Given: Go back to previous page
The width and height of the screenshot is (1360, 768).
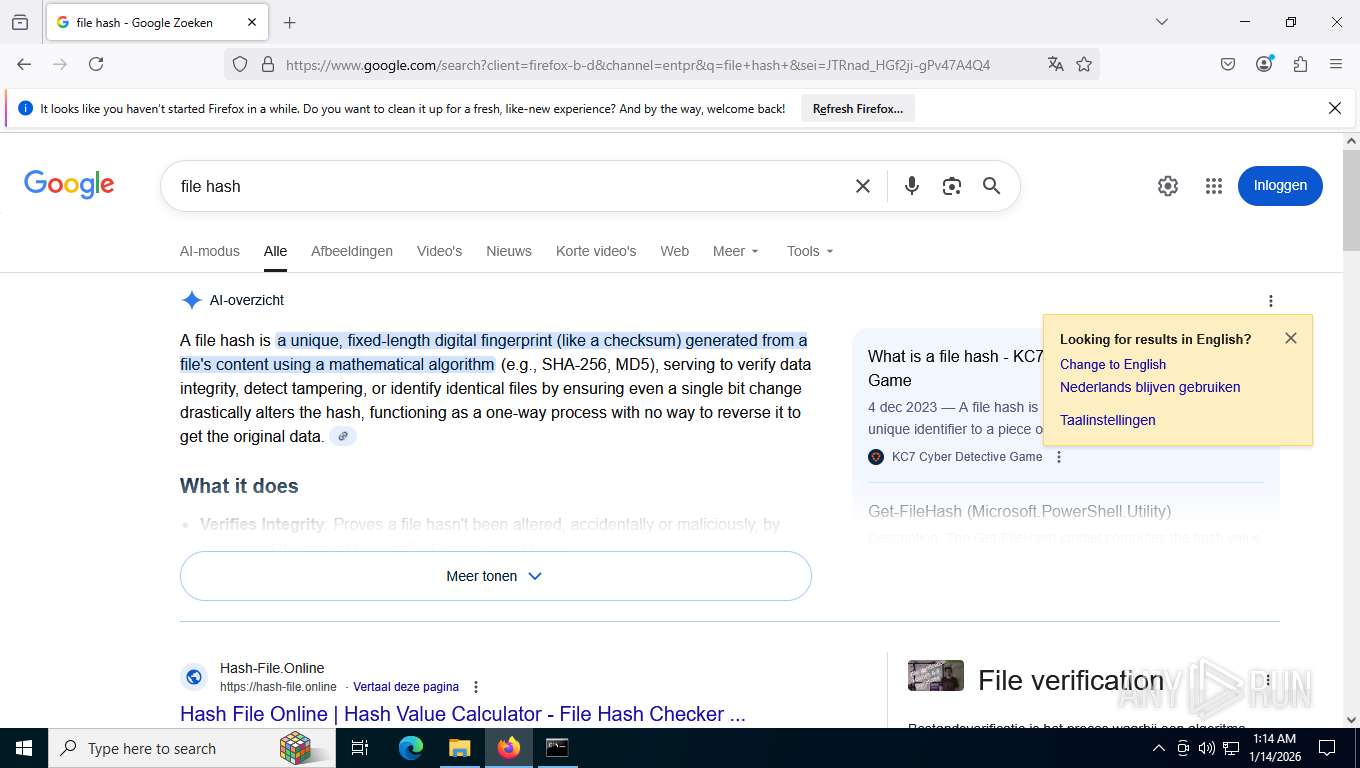Looking at the screenshot, I should 24,64.
